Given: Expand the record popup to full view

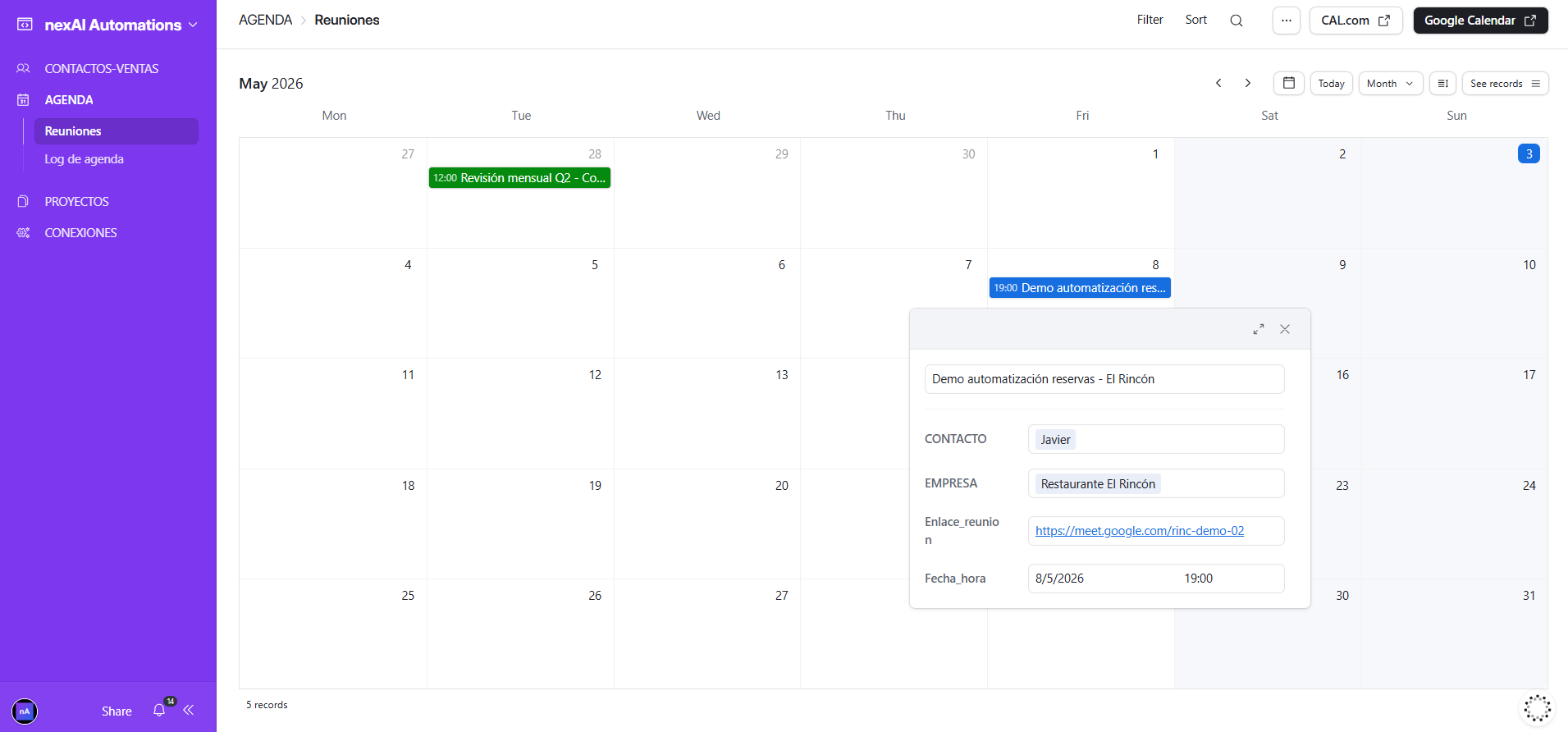Looking at the screenshot, I should (x=1258, y=329).
